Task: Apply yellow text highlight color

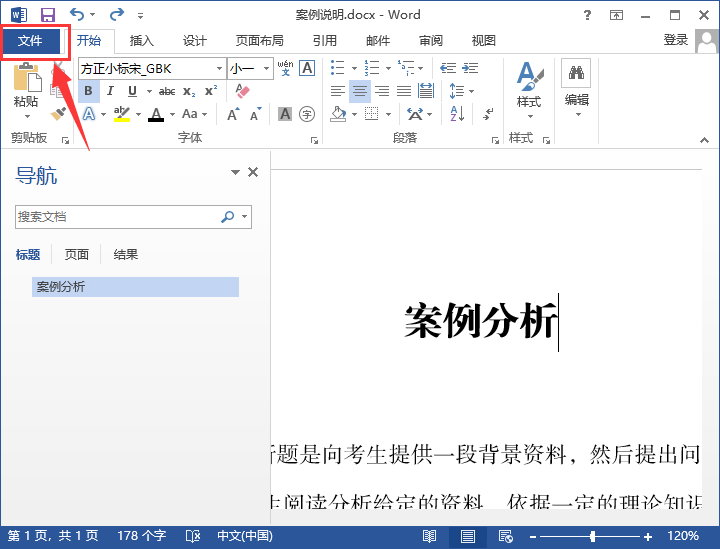Action: 122,113
